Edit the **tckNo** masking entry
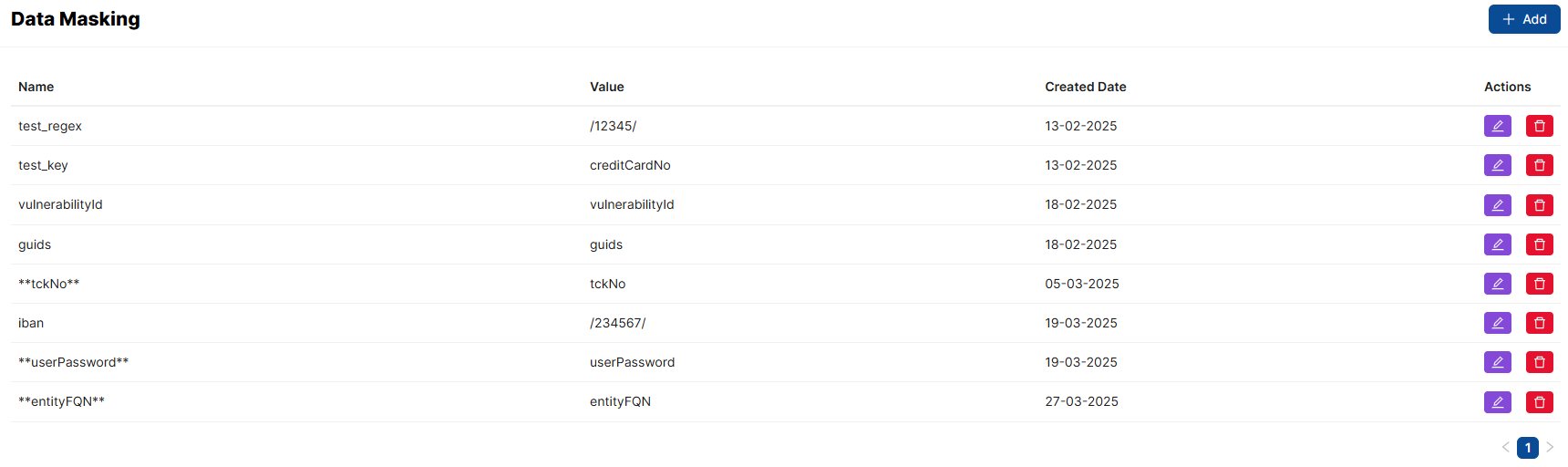Viewport: 1568px width, 467px height. (1497, 284)
